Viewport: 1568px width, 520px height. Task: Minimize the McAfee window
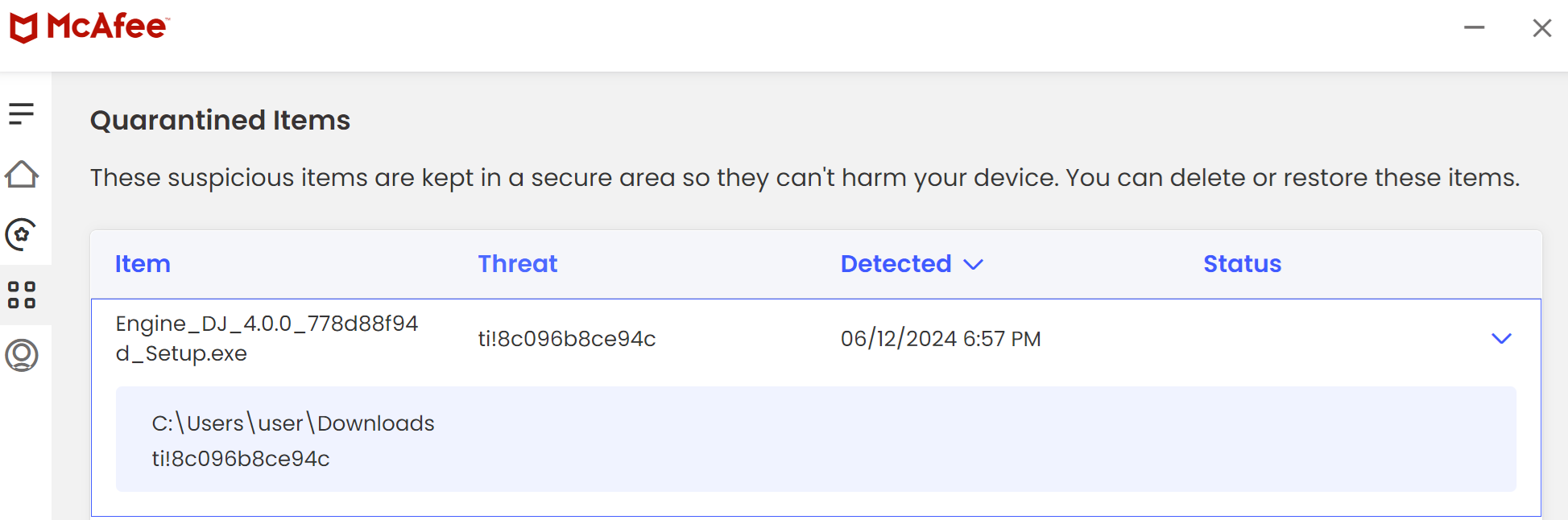[1474, 27]
